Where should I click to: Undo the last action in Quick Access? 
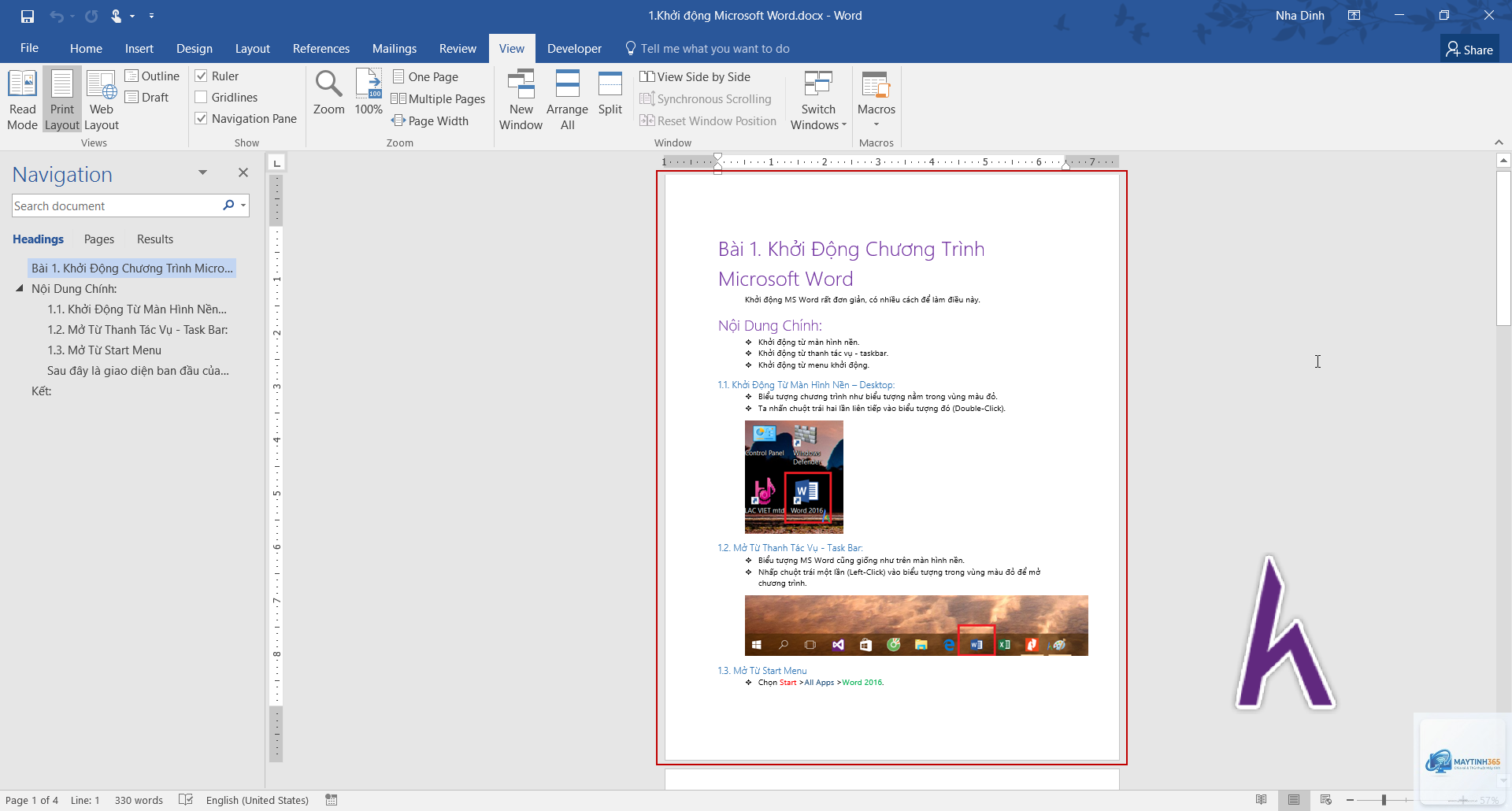pyautogui.click(x=57, y=16)
